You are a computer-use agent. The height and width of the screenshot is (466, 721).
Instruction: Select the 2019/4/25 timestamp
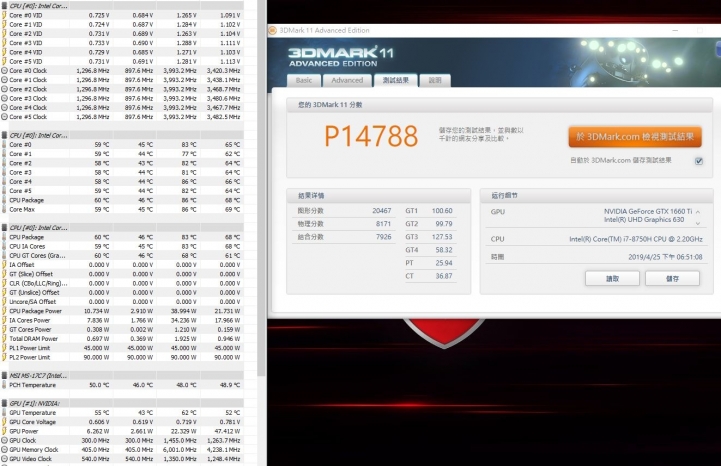(x=665, y=257)
